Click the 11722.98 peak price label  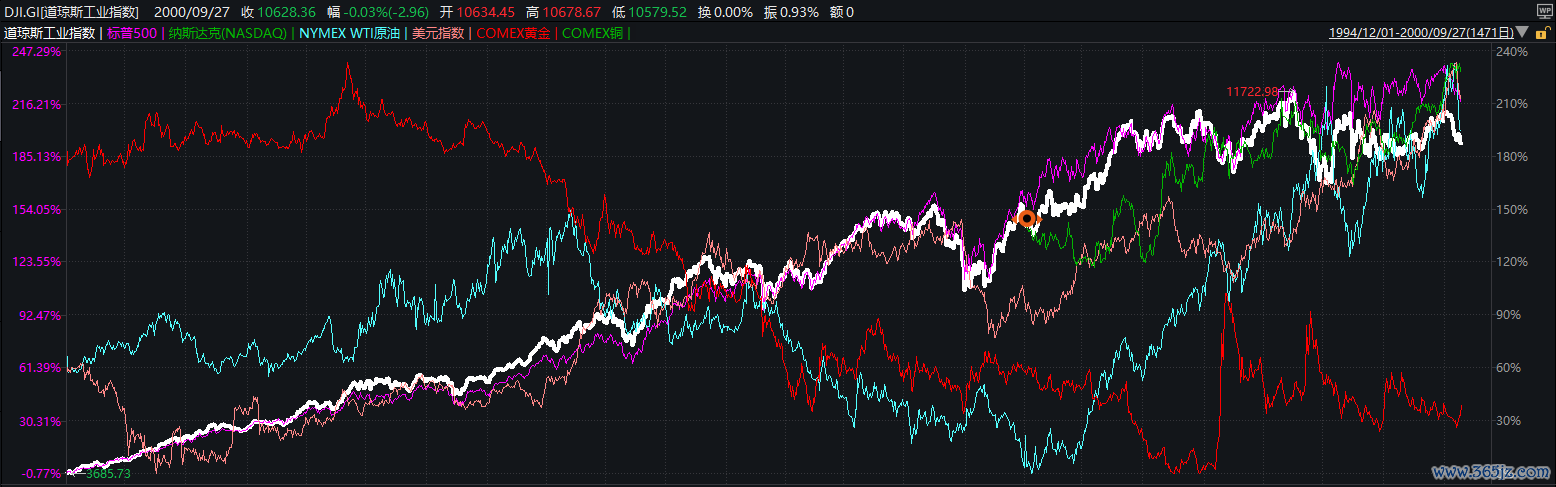point(1253,92)
